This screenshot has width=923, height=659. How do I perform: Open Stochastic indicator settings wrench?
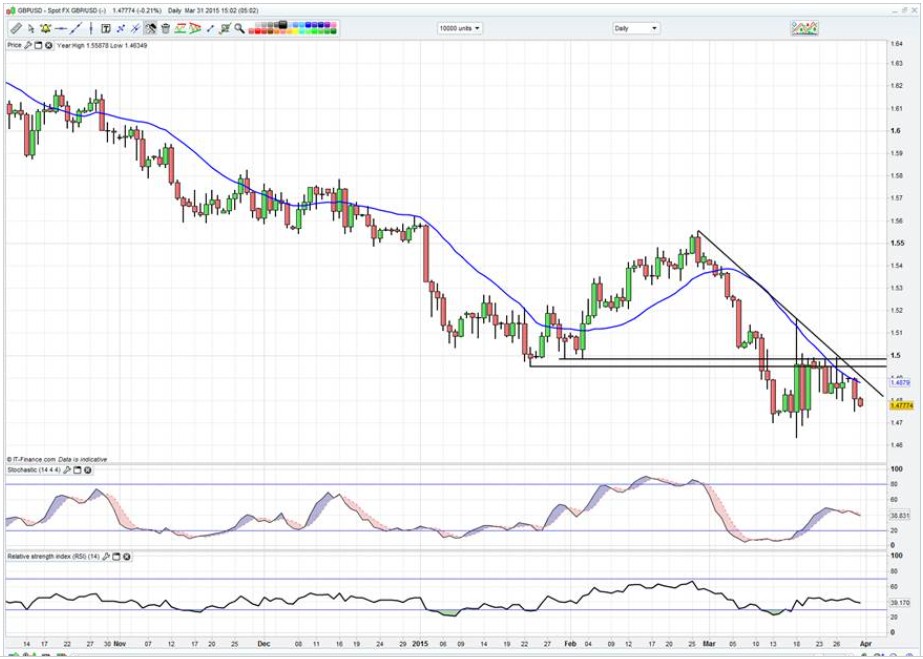tap(66, 469)
